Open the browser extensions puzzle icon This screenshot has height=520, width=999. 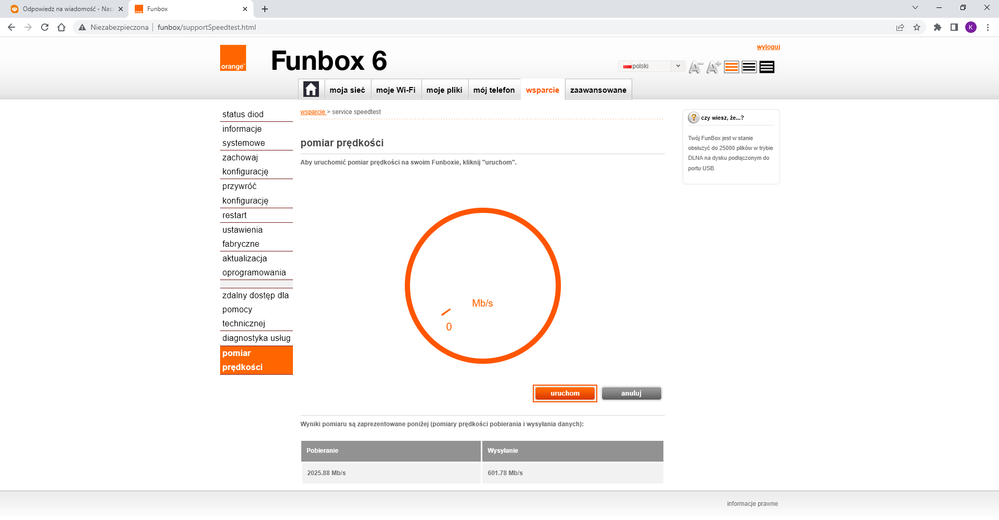click(x=937, y=27)
